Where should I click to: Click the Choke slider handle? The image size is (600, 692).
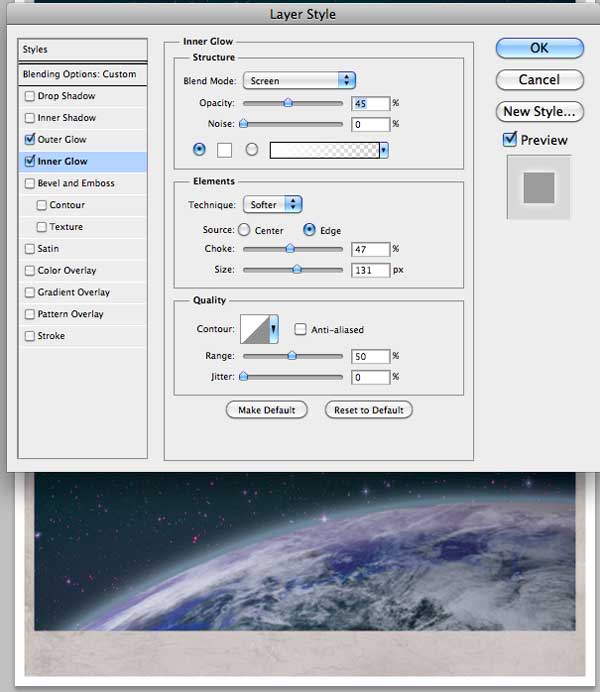click(x=290, y=249)
